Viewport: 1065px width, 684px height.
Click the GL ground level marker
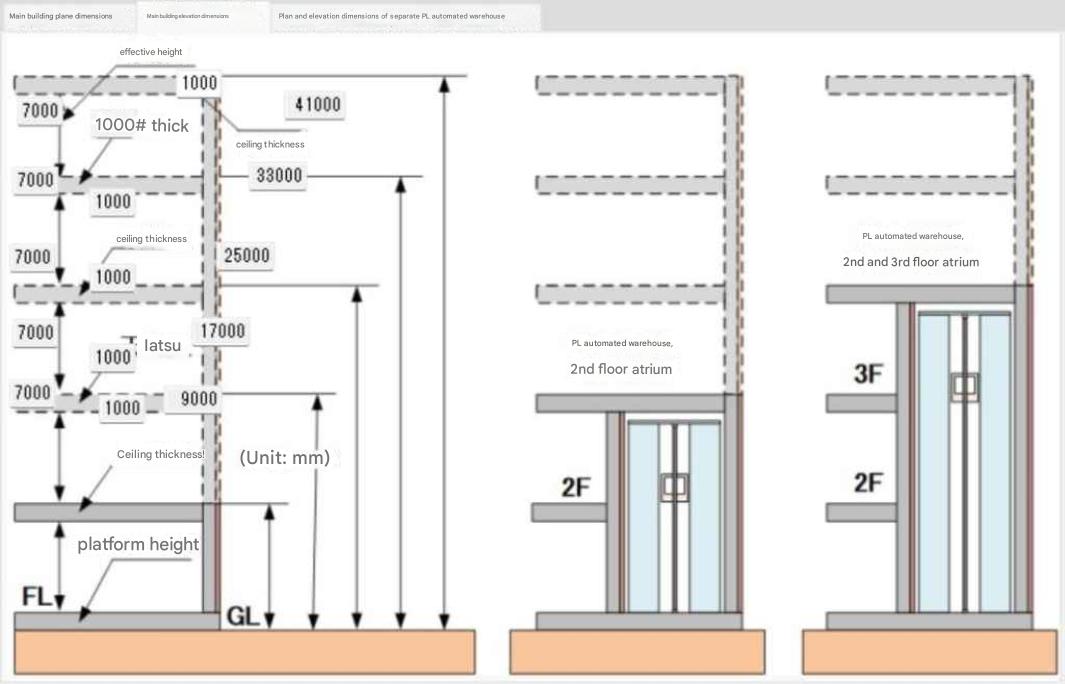pos(244,616)
